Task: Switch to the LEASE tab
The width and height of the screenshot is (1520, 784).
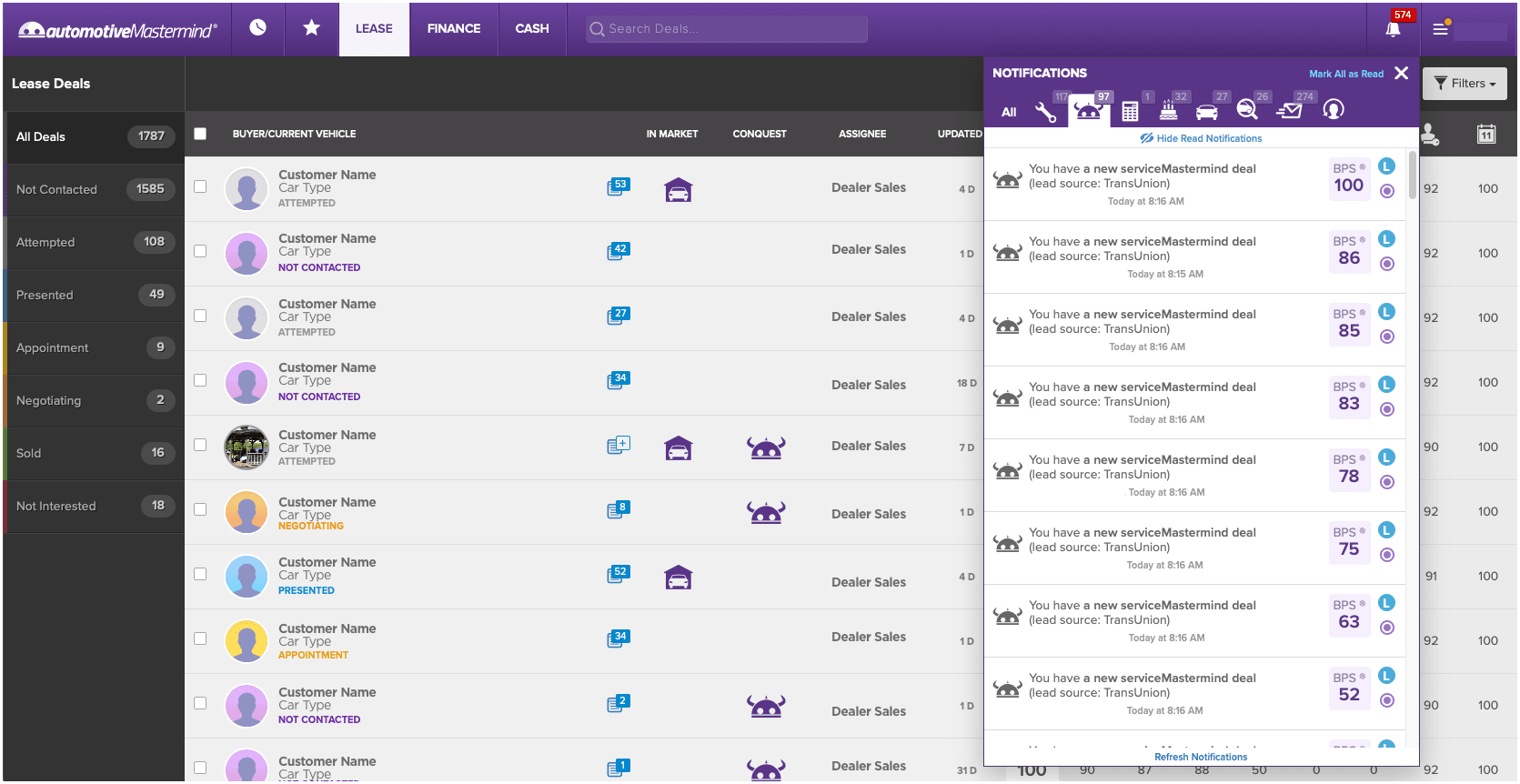Action: [x=374, y=29]
